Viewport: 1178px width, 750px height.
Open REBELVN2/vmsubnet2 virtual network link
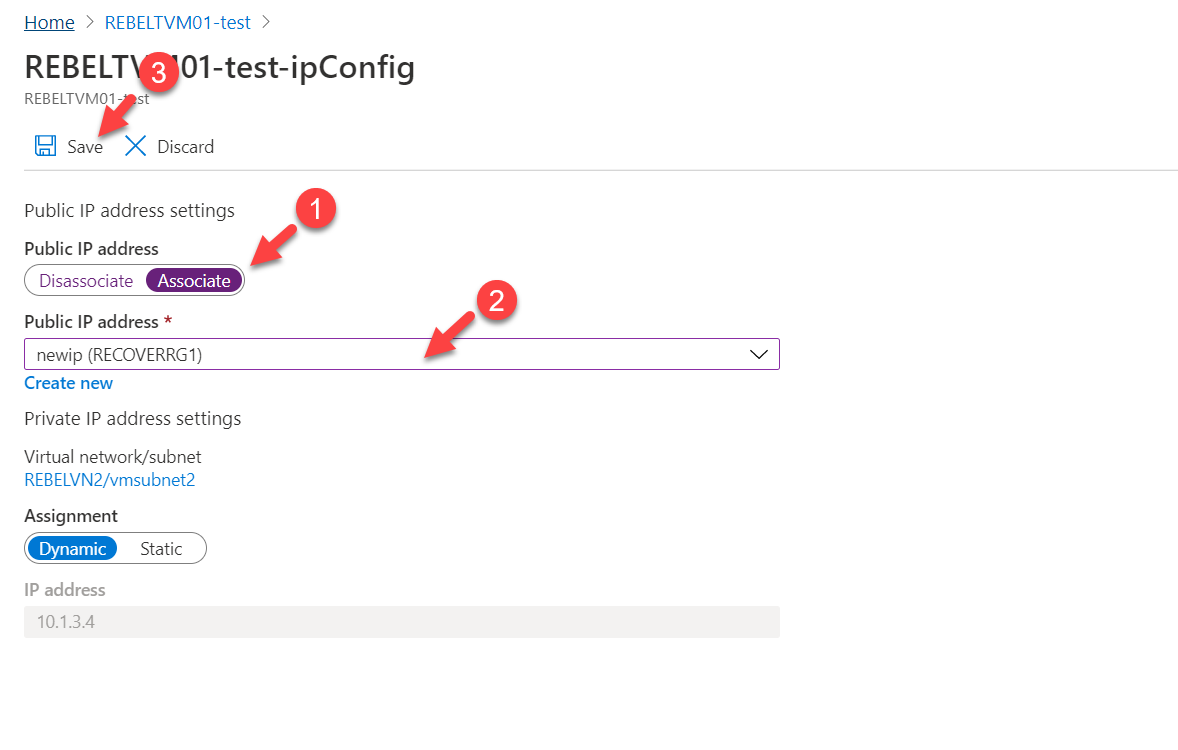tap(110, 479)
